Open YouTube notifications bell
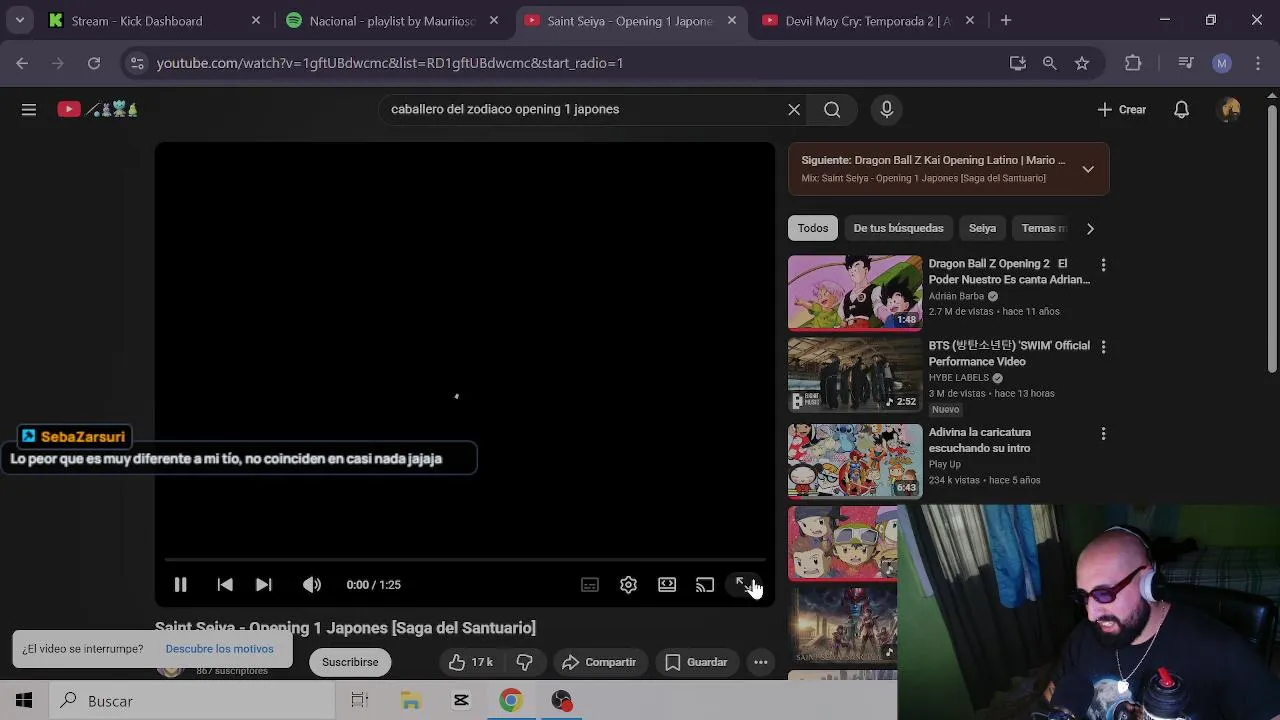The width and height of the screenshot is (1280, 720). coord(1182,110)
